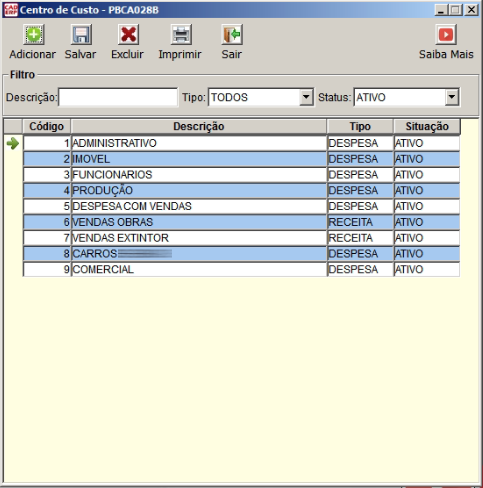
Task: Click the DESPESA type cell of ADMINISTRATIVO
Action: [x=360, y=143]
